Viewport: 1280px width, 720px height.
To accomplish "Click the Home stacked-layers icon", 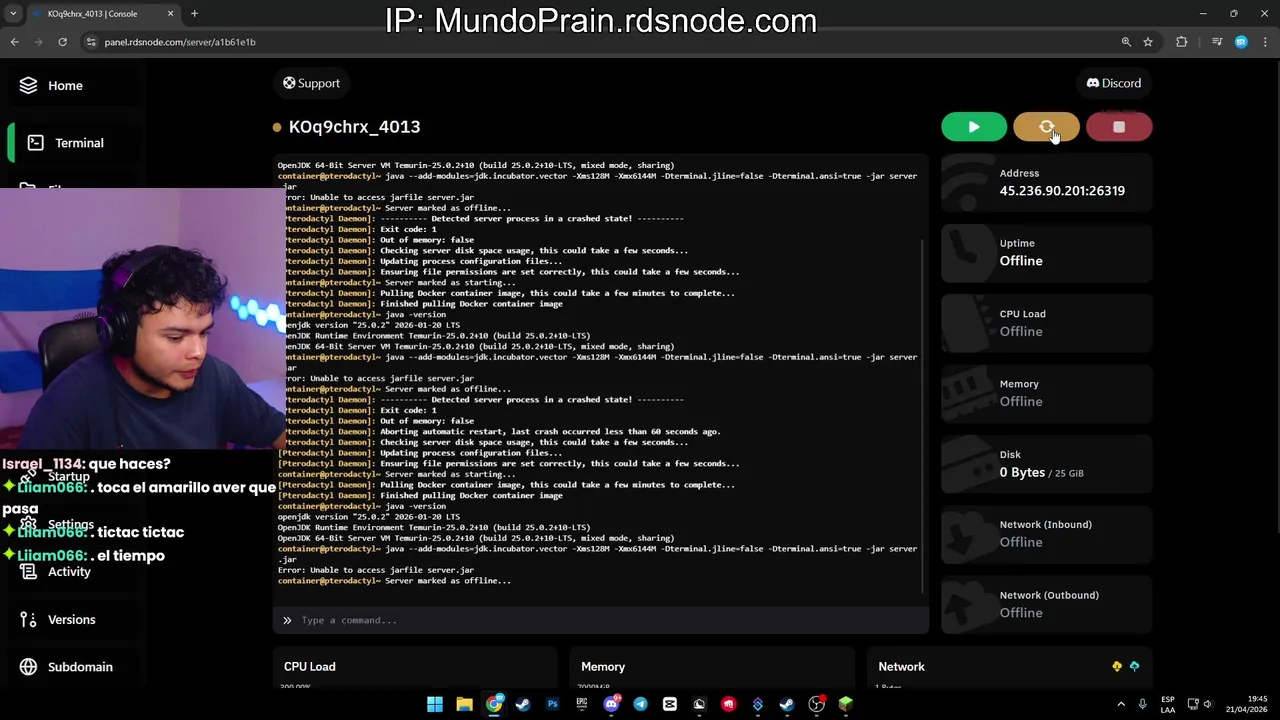I will [x=28, y=86].
